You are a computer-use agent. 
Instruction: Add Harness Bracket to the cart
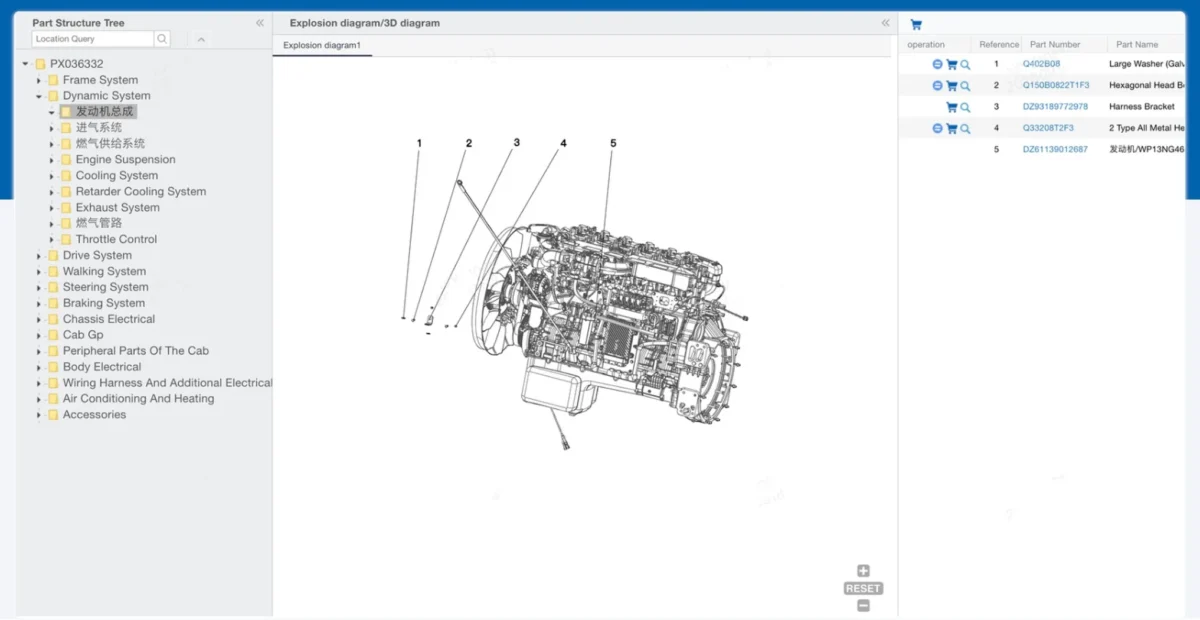click(951, 107)
